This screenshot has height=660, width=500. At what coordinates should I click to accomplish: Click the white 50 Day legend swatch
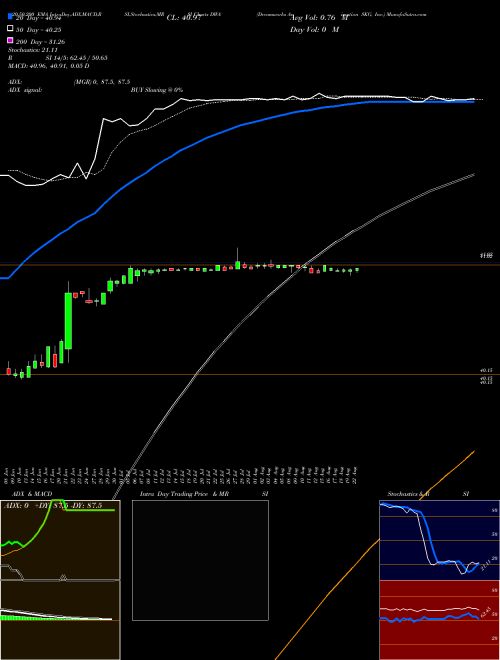[10, 28]
